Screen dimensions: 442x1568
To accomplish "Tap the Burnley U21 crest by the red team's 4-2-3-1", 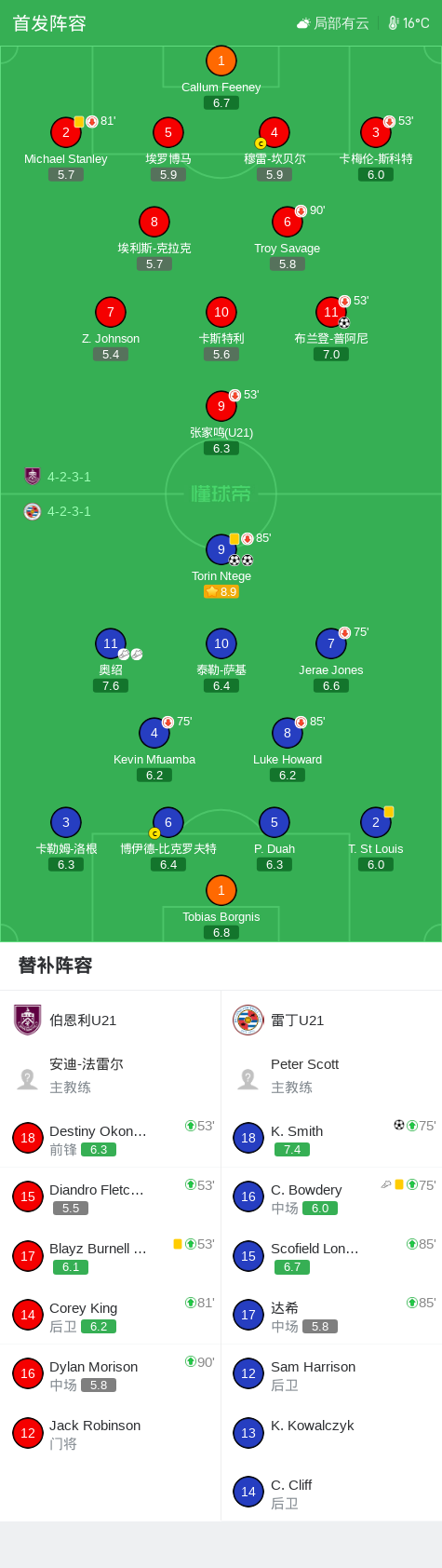I will pos(33,477).
